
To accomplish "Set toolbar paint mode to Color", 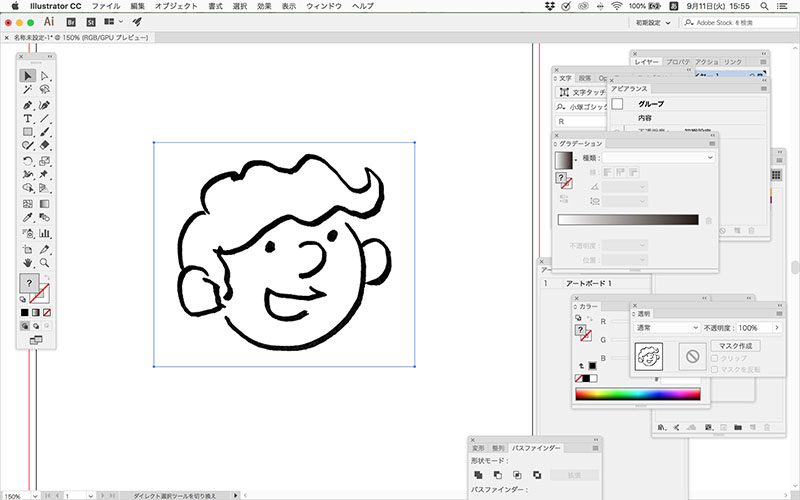I will pyautogui.click(x=24, y=312).
